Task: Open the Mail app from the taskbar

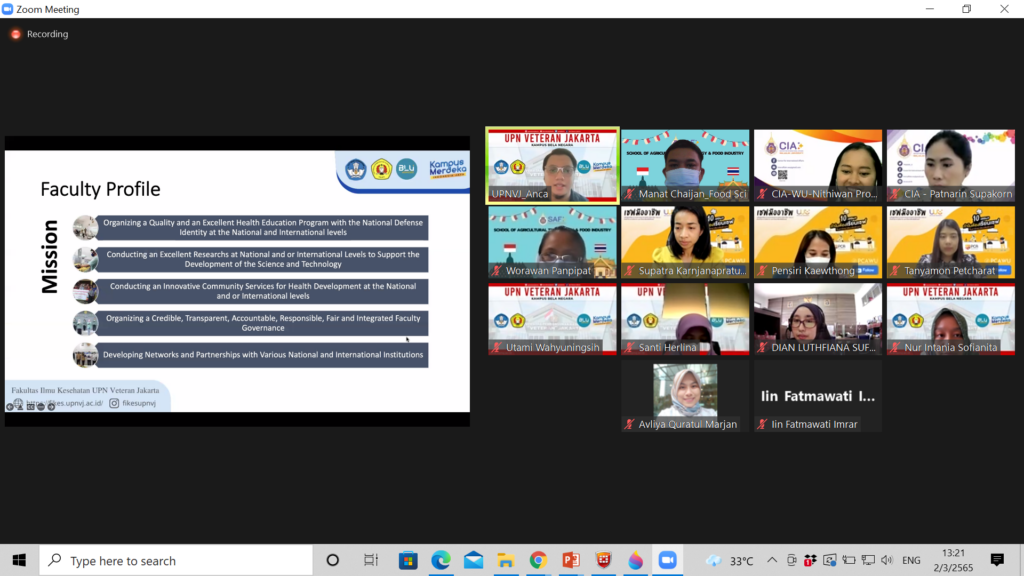Action: click(473, 560)
